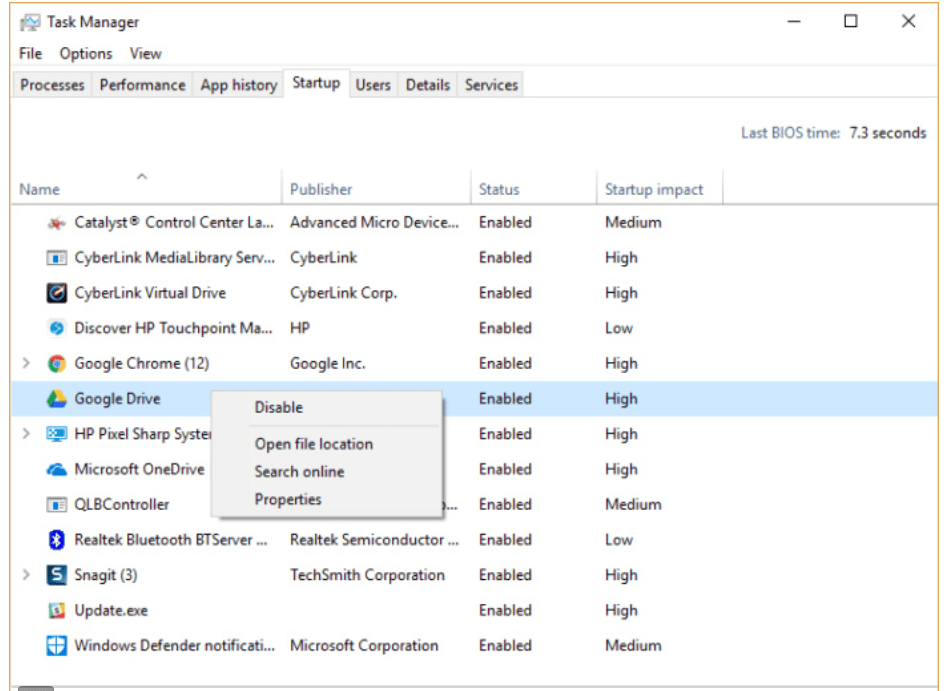Click the QLBController icon
This screenshot has width=947, height=691.
[x=56, y=504]
